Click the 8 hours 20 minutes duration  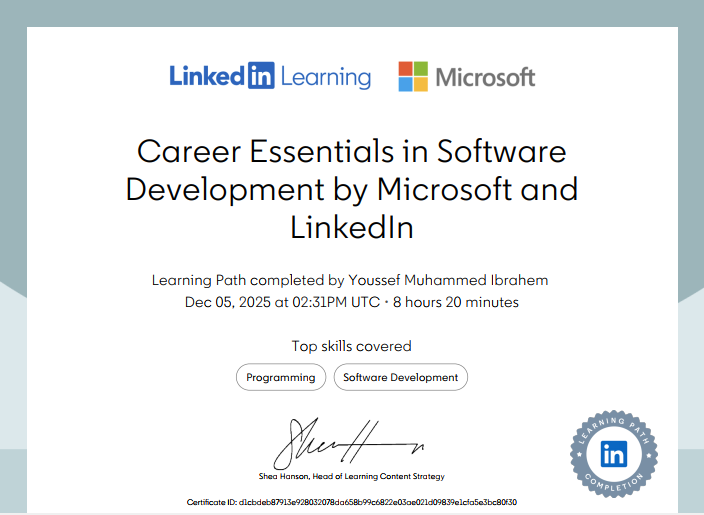(x=456, y=302)
